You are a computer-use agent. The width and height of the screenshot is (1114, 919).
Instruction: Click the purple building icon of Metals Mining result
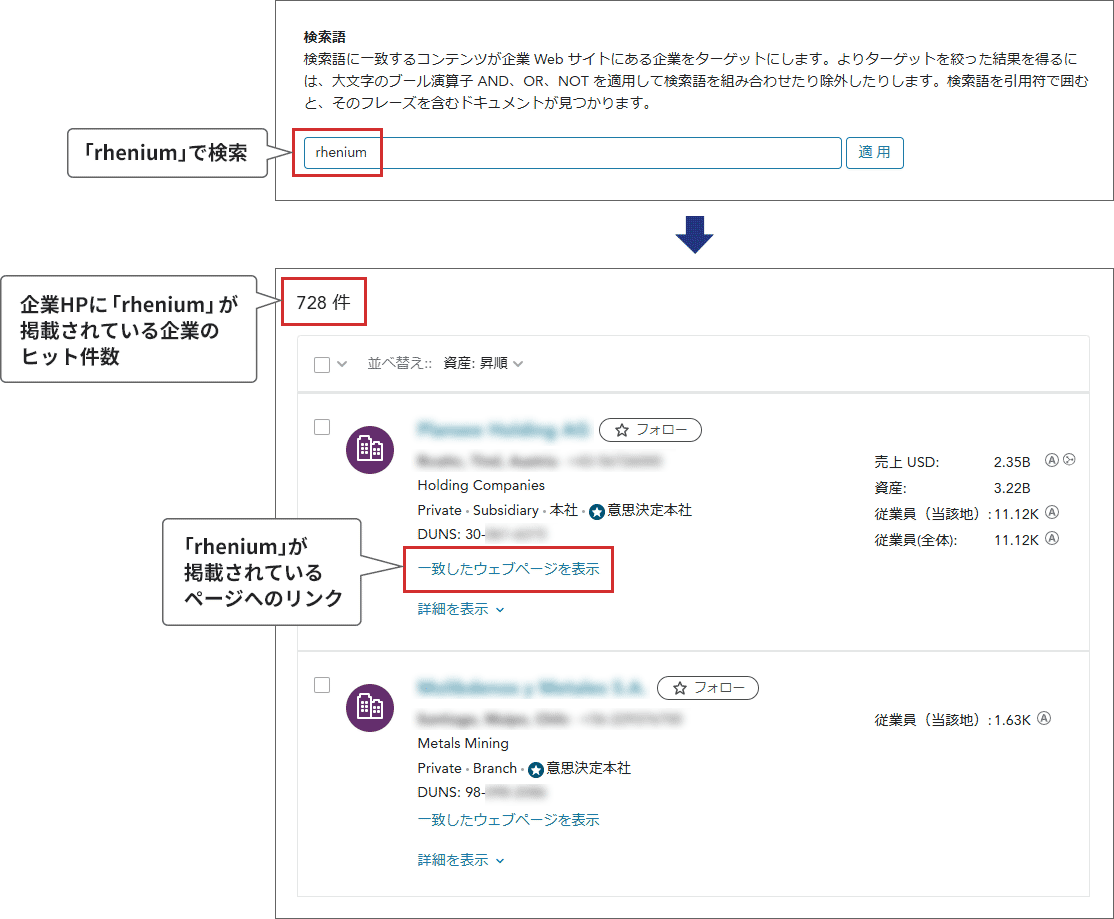pos(369,707)
